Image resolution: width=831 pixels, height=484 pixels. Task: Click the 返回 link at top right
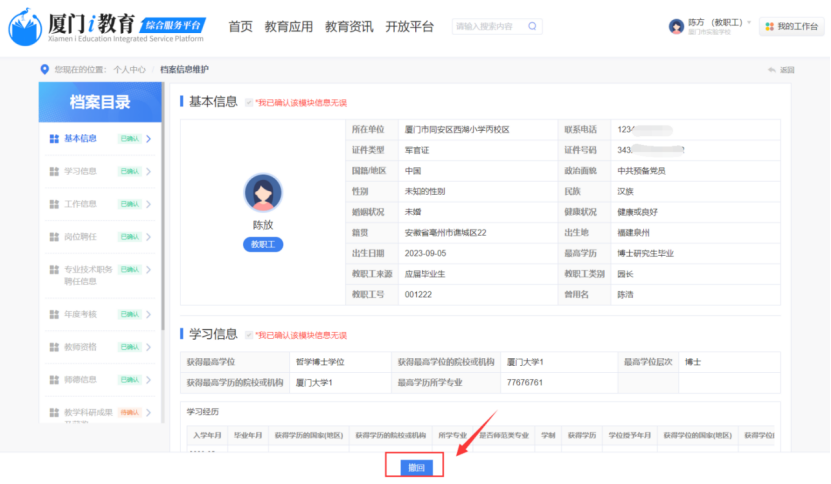click(x=781, y=70)
